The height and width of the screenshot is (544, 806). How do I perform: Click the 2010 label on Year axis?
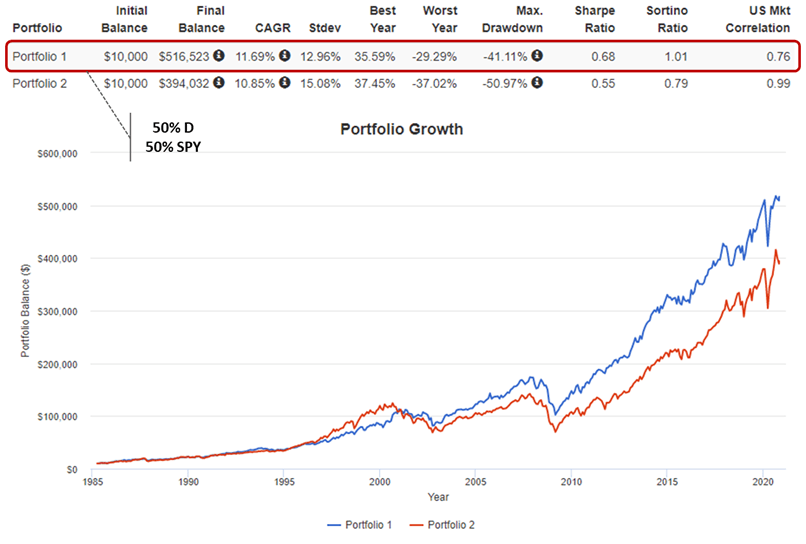point(571,482)
